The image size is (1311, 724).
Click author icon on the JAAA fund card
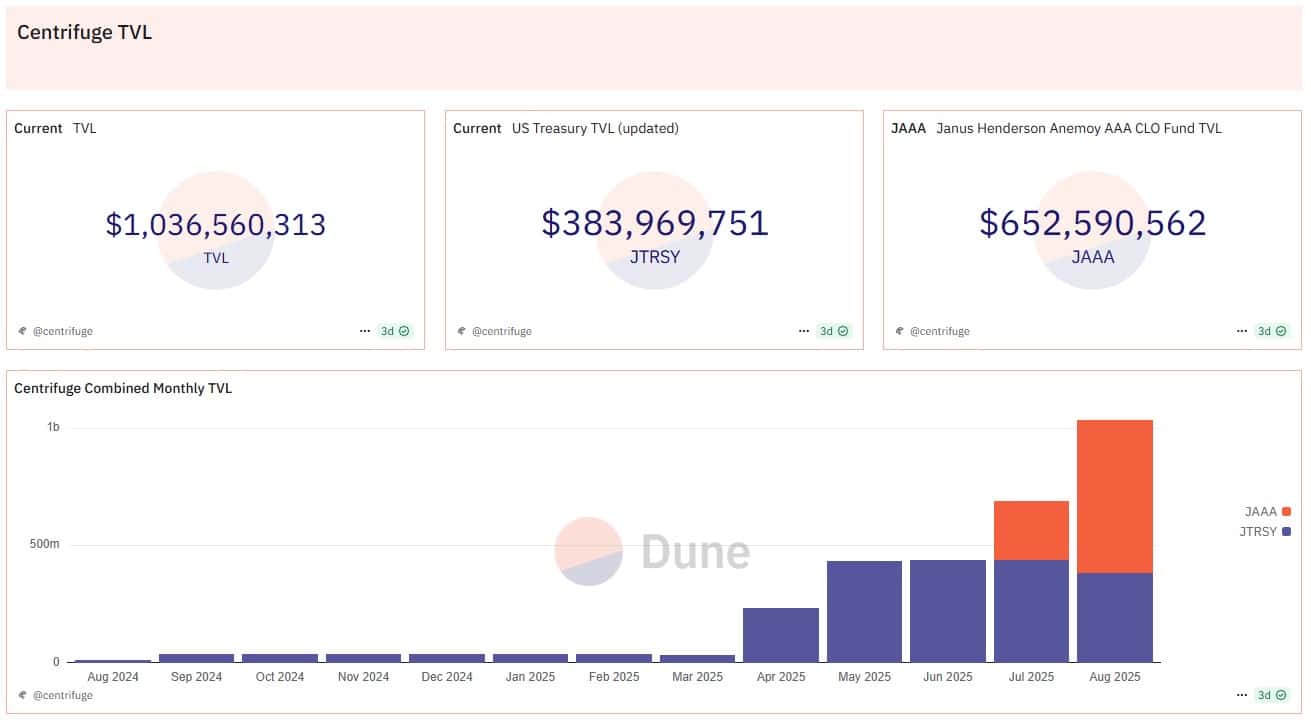coord(899,331)
